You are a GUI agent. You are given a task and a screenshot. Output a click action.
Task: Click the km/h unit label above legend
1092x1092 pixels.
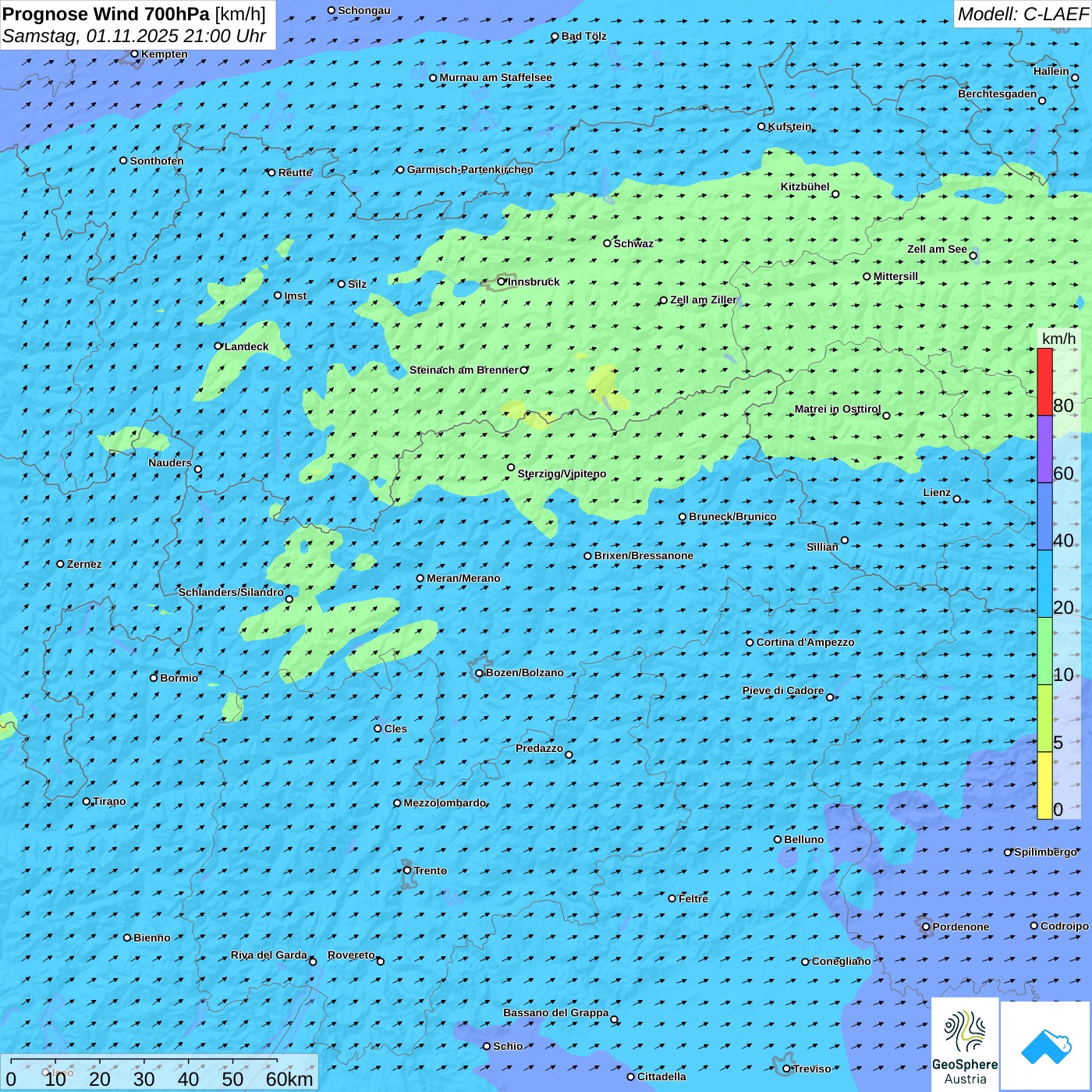(1058, 339)
